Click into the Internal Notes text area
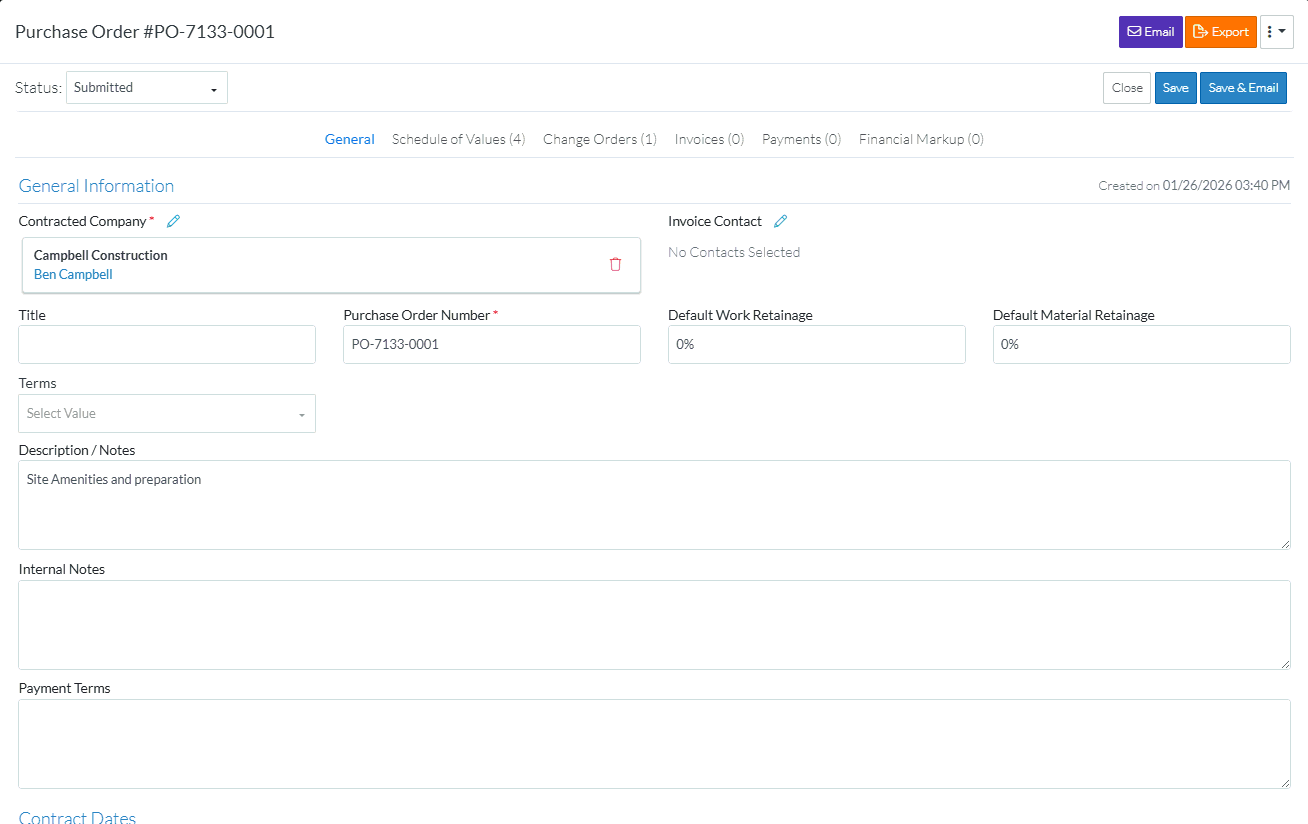 click(x=654, y=625)
